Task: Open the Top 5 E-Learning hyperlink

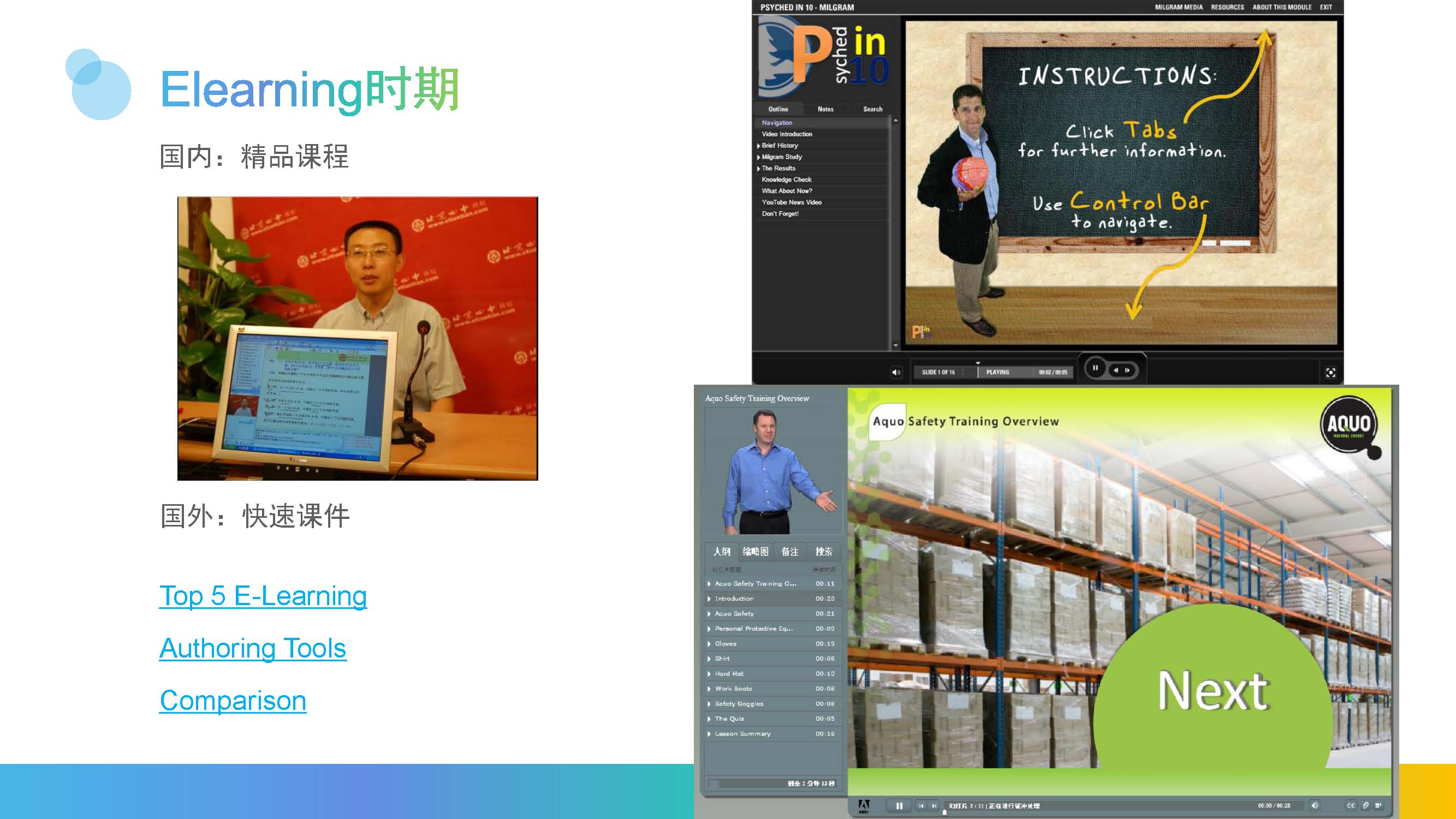Action: tap(263, 596)
